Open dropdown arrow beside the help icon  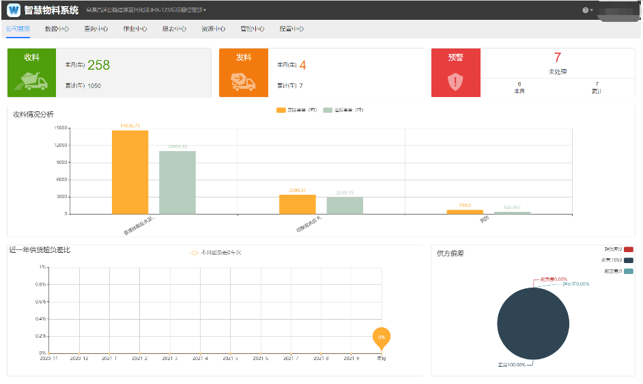pos(591,10)
